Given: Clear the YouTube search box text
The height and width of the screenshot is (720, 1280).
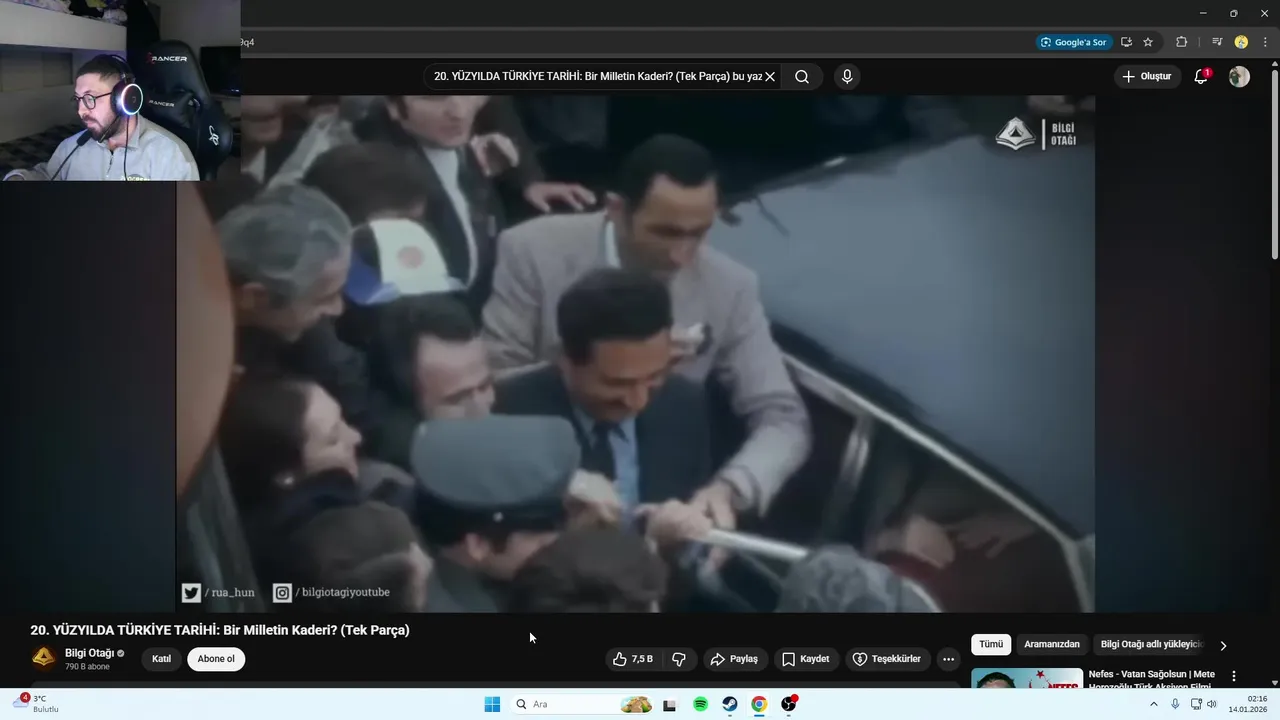Looking at the screenshot, I should click(x=770, y=76).
